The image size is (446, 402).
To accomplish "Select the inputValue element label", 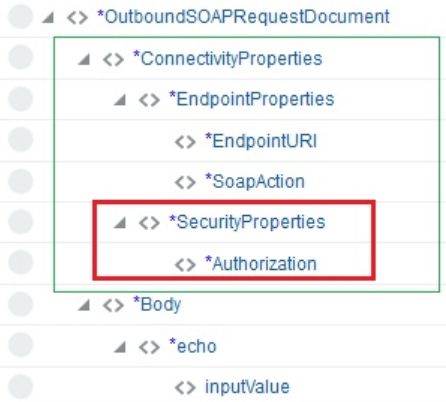I will [x=247, y=387].
